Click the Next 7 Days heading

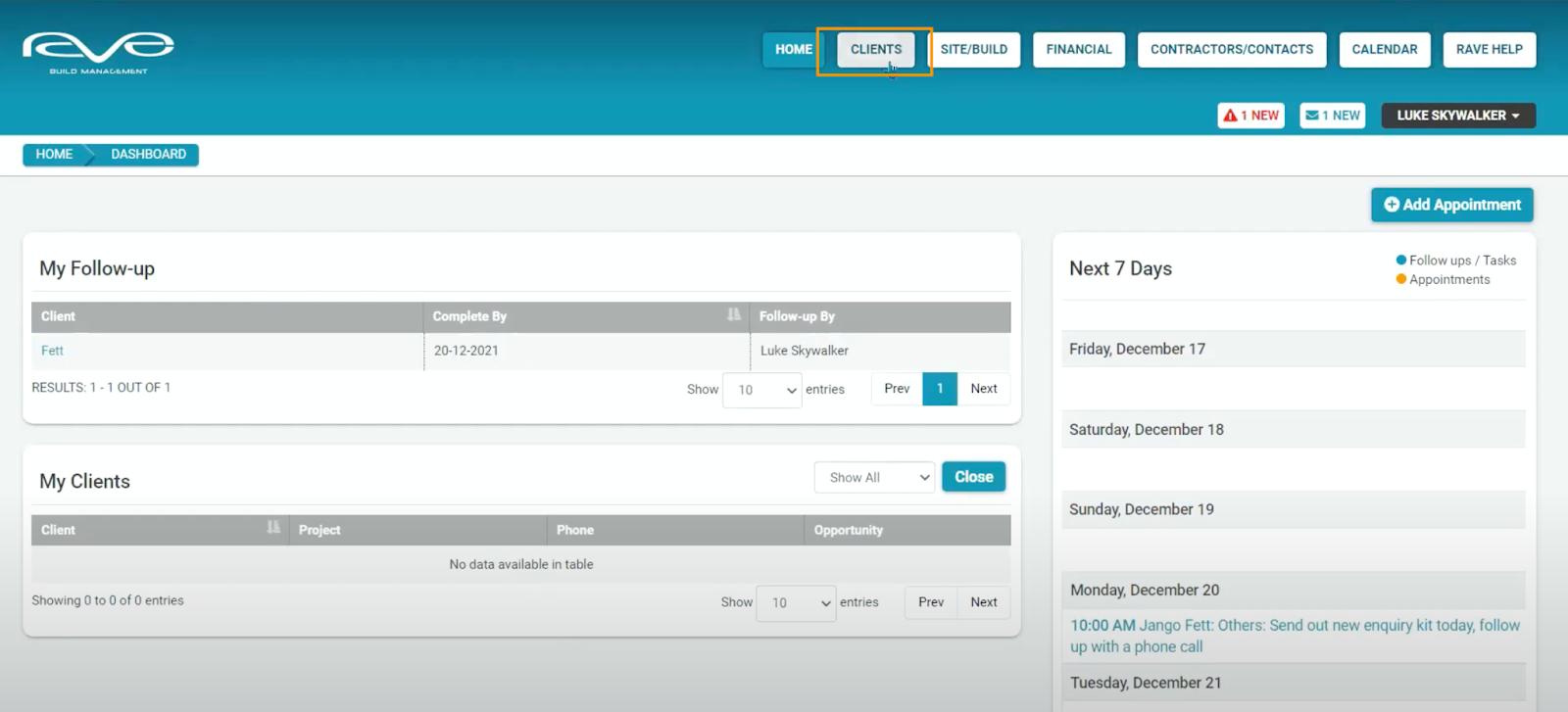click(x=1120, y=268)
